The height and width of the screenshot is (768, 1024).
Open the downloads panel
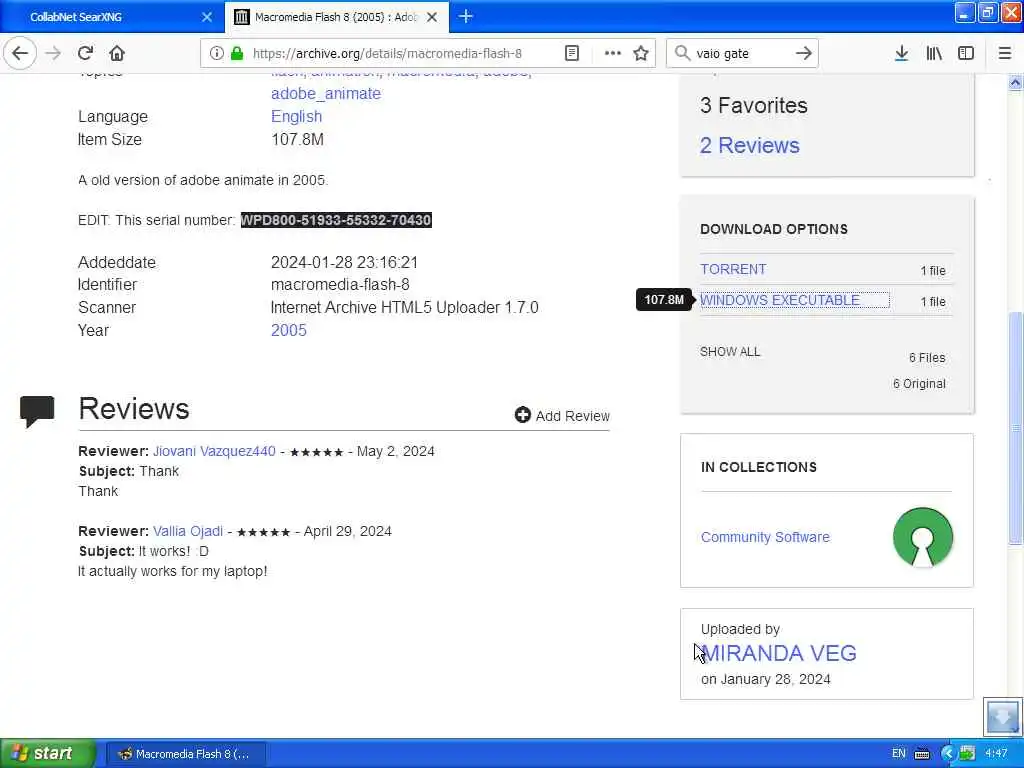click(x=901, y=53)
